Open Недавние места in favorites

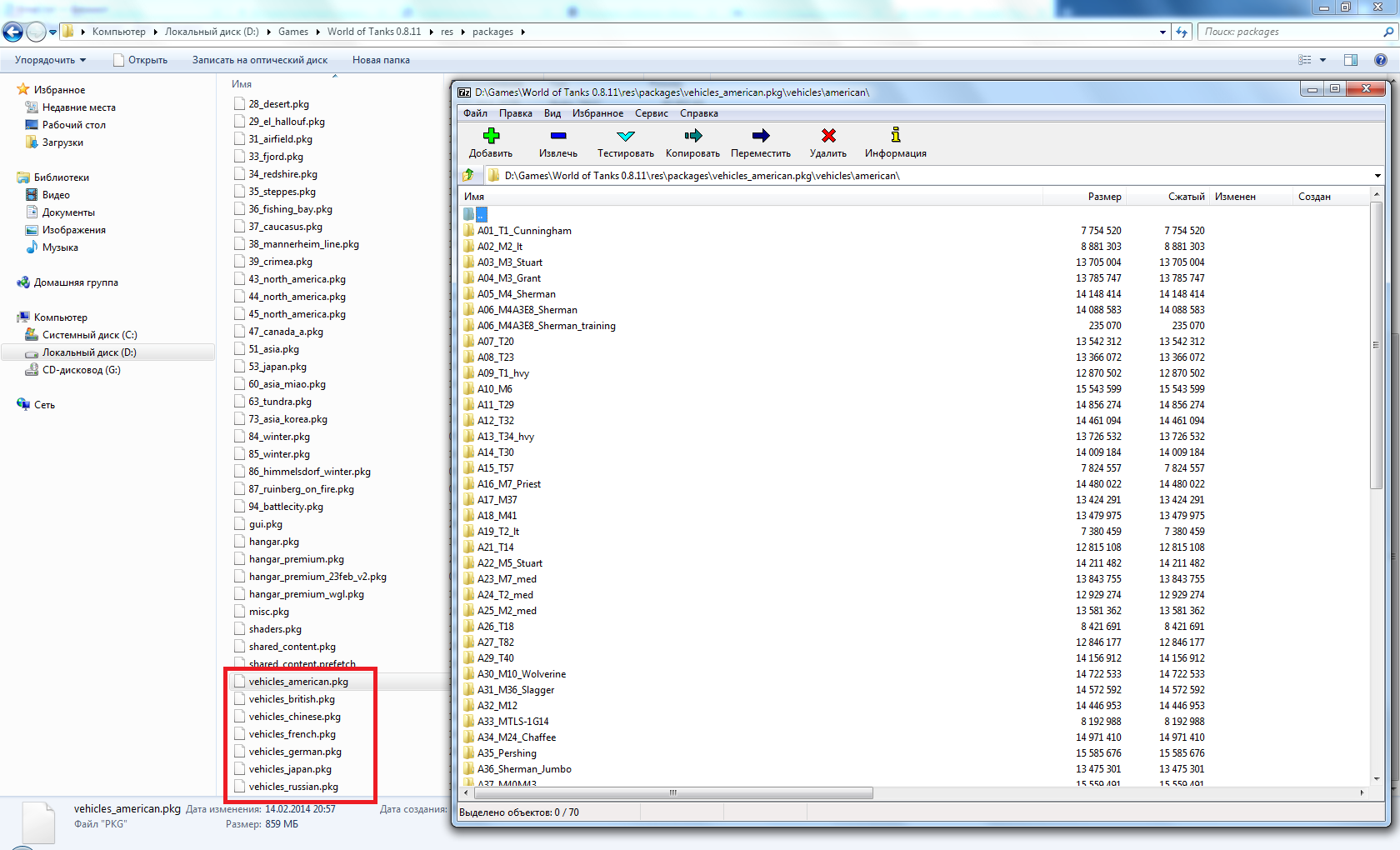(x=78, y=107)
